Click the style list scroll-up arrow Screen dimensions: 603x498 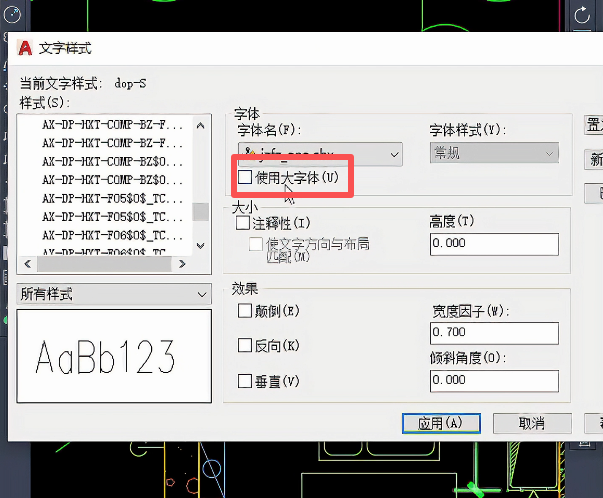(x=201, y=126)
